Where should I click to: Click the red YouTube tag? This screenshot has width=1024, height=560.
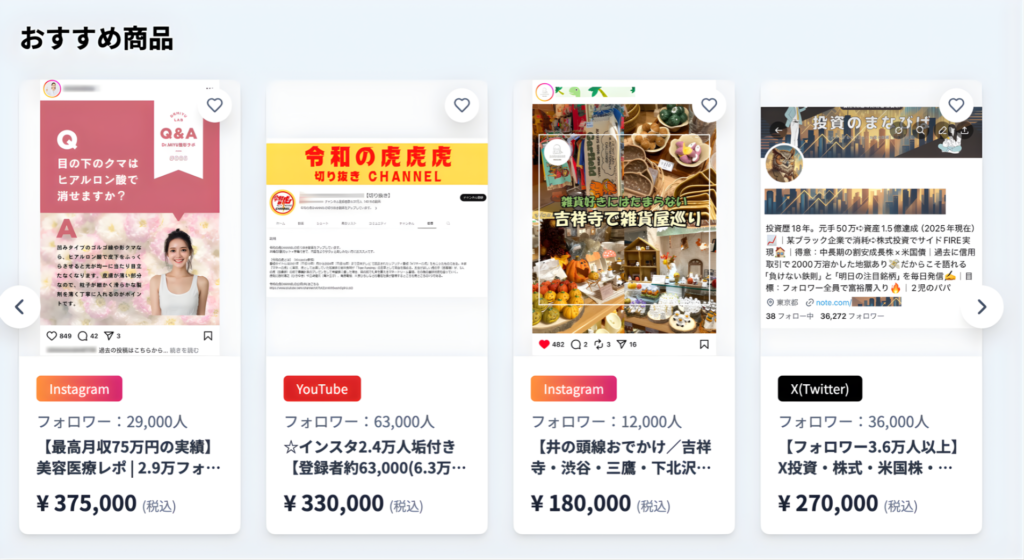click(322, 389)
